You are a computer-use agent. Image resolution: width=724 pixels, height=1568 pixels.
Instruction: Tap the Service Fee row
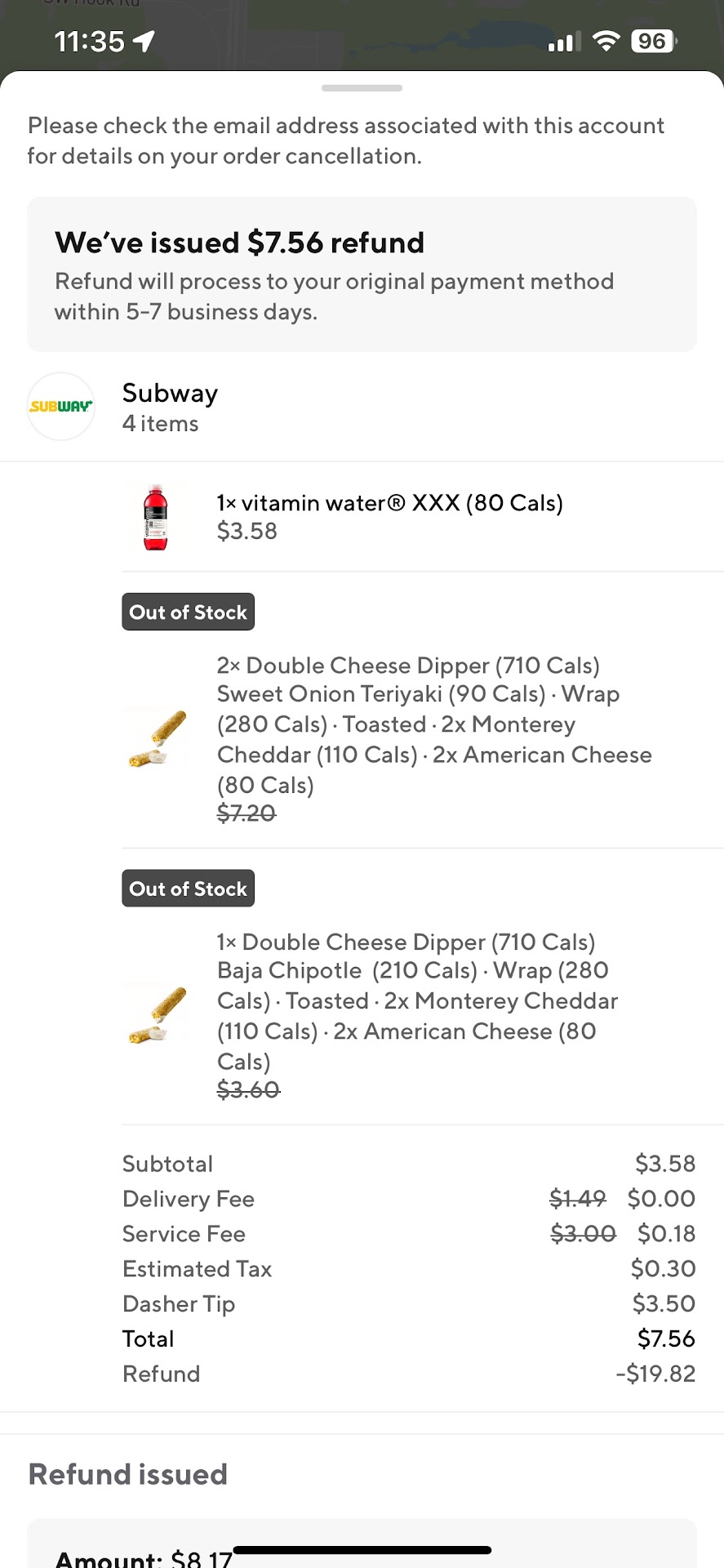408,1233
